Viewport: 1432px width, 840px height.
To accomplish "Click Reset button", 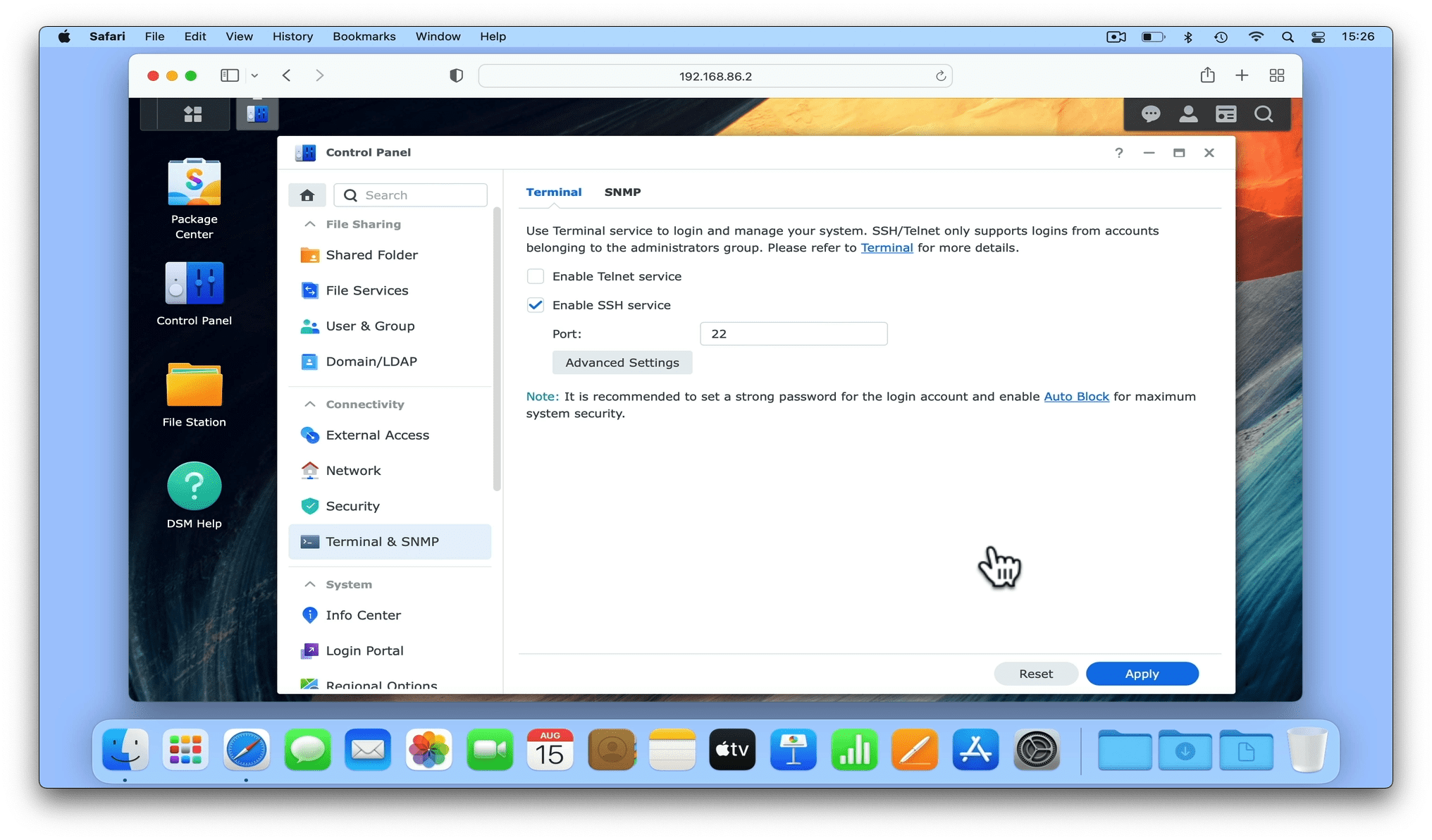I will tap(1036, 674).
